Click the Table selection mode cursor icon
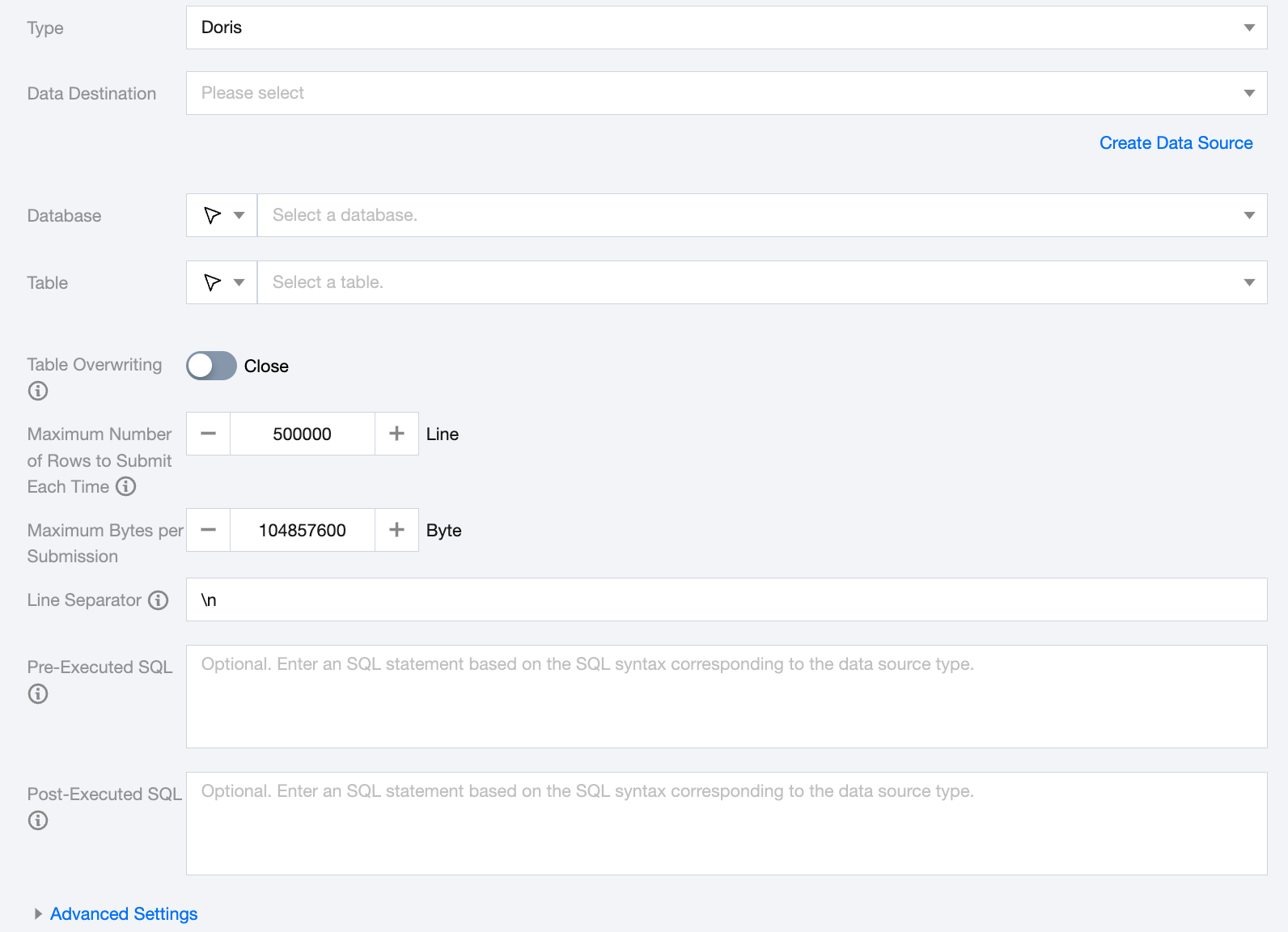The width and height of the screenshot is (1288, 932). click(x=213, y=282)
